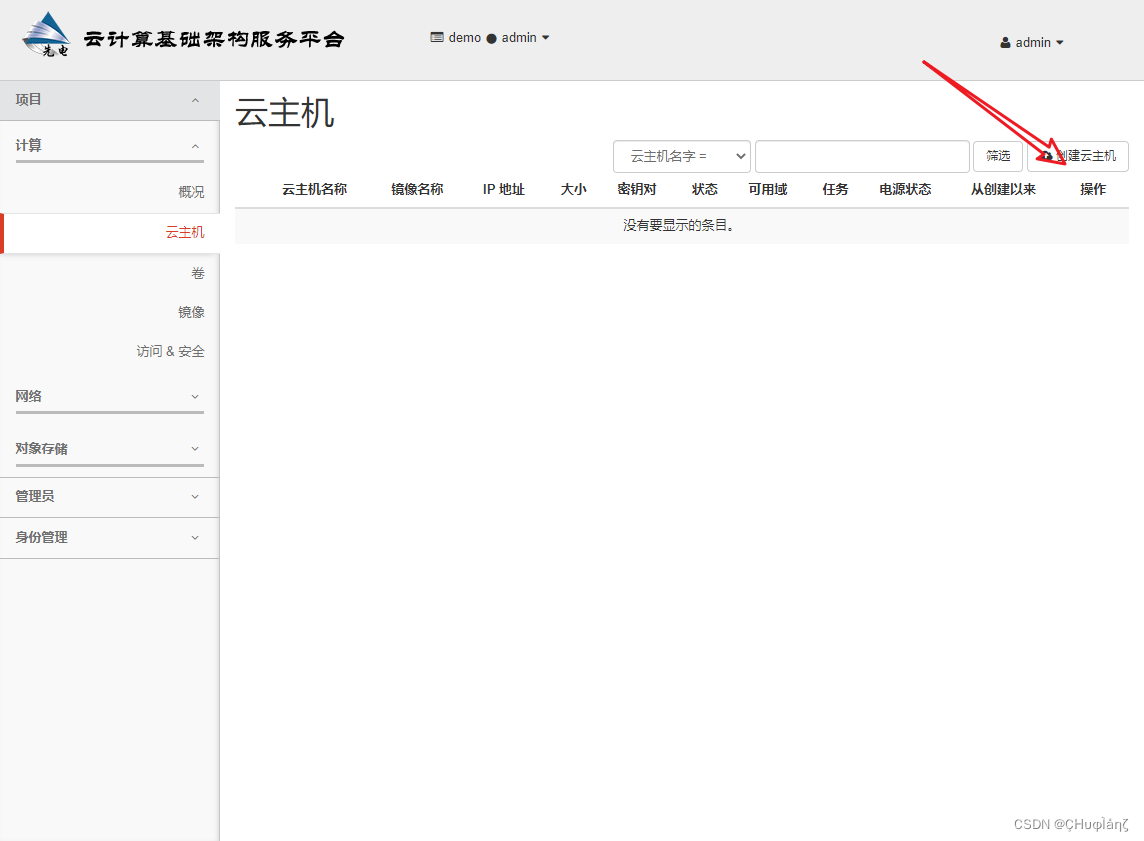Click the 创建云主机 button
Screen dimensions: 1144x841
pyautogui.click(x=1078, y=156)
